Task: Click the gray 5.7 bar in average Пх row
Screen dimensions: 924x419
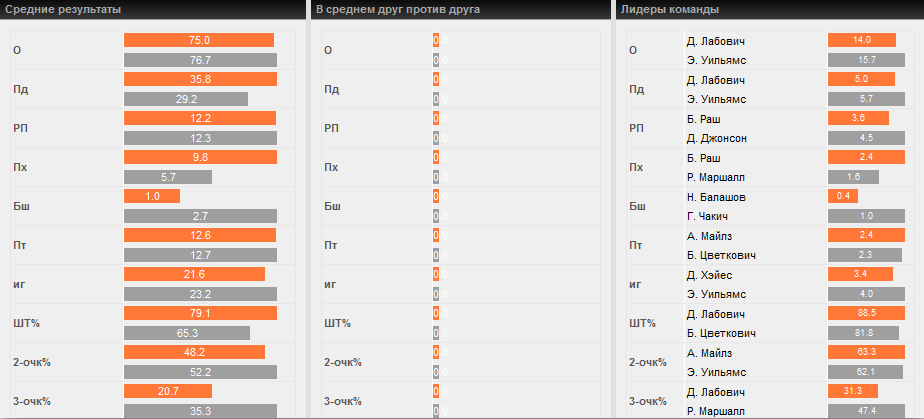Action: pos(168,177)
